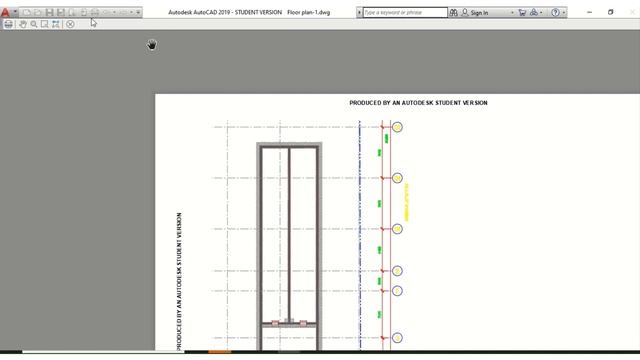
Task: Click the Open file icon
Action: [38, 13]
